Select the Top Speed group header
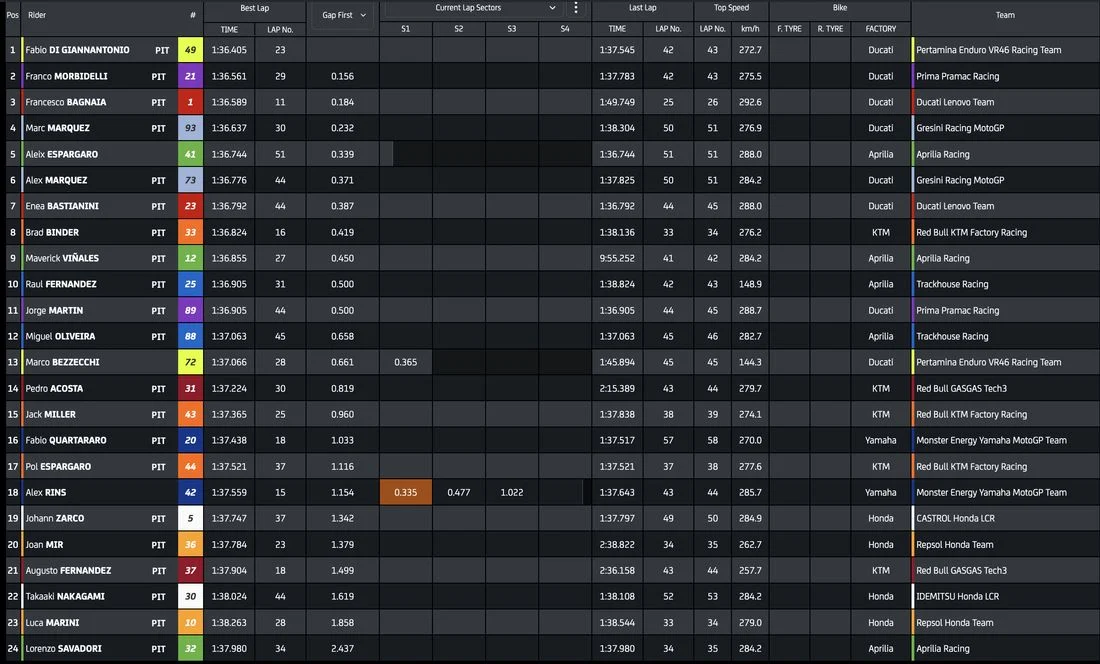 tap(731, 8)
